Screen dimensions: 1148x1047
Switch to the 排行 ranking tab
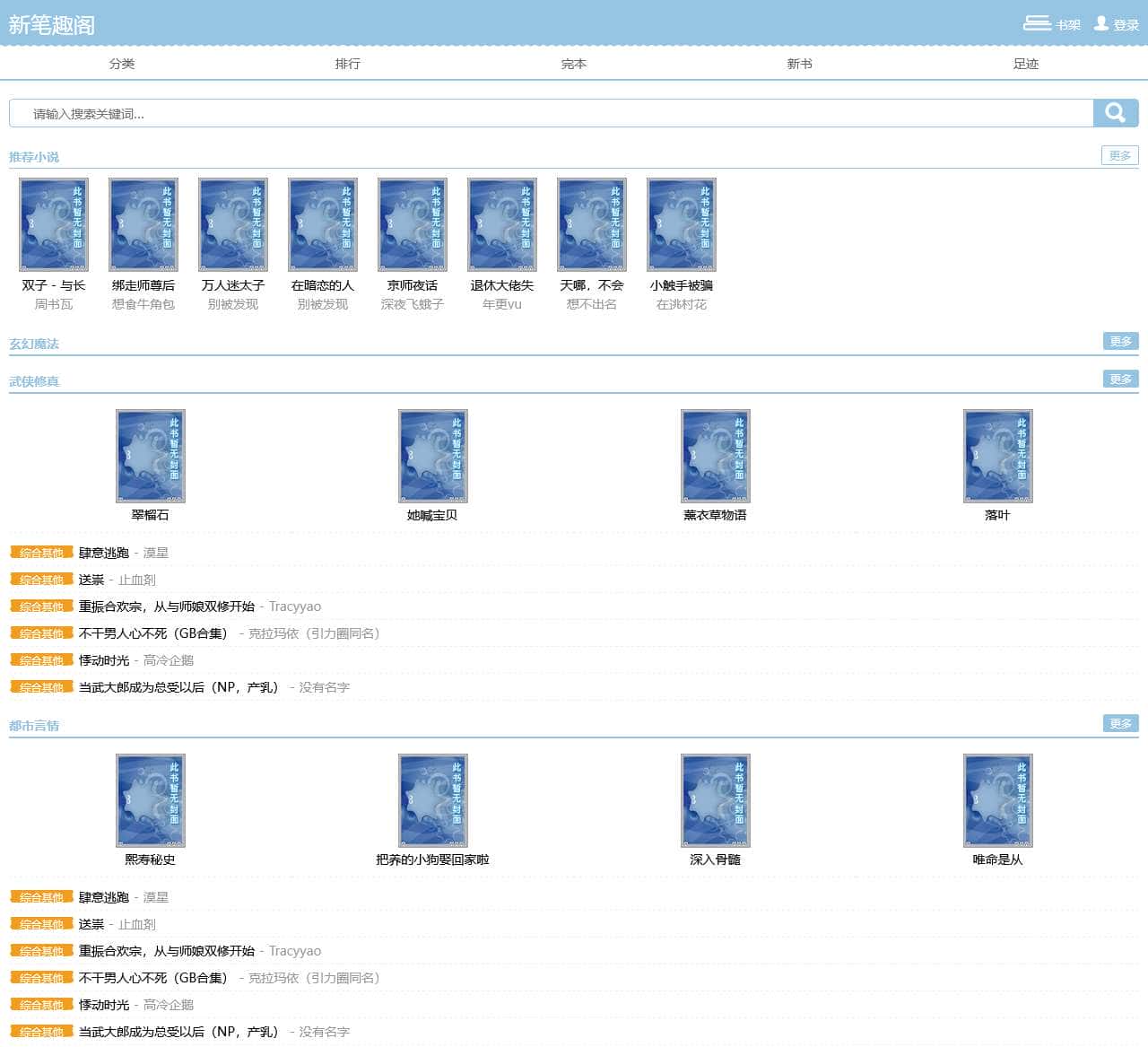click(x=348, y=64)
